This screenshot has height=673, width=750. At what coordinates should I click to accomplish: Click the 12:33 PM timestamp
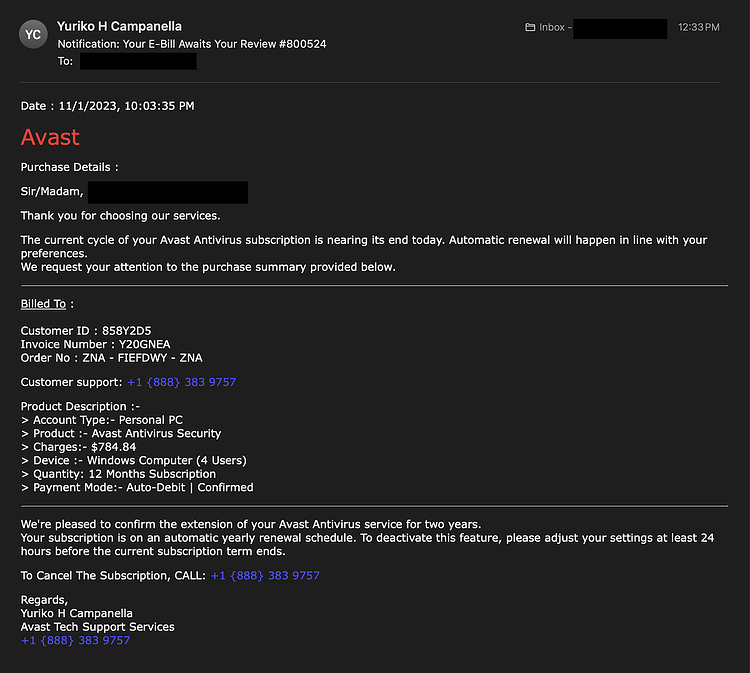click(x=698, y=27)
